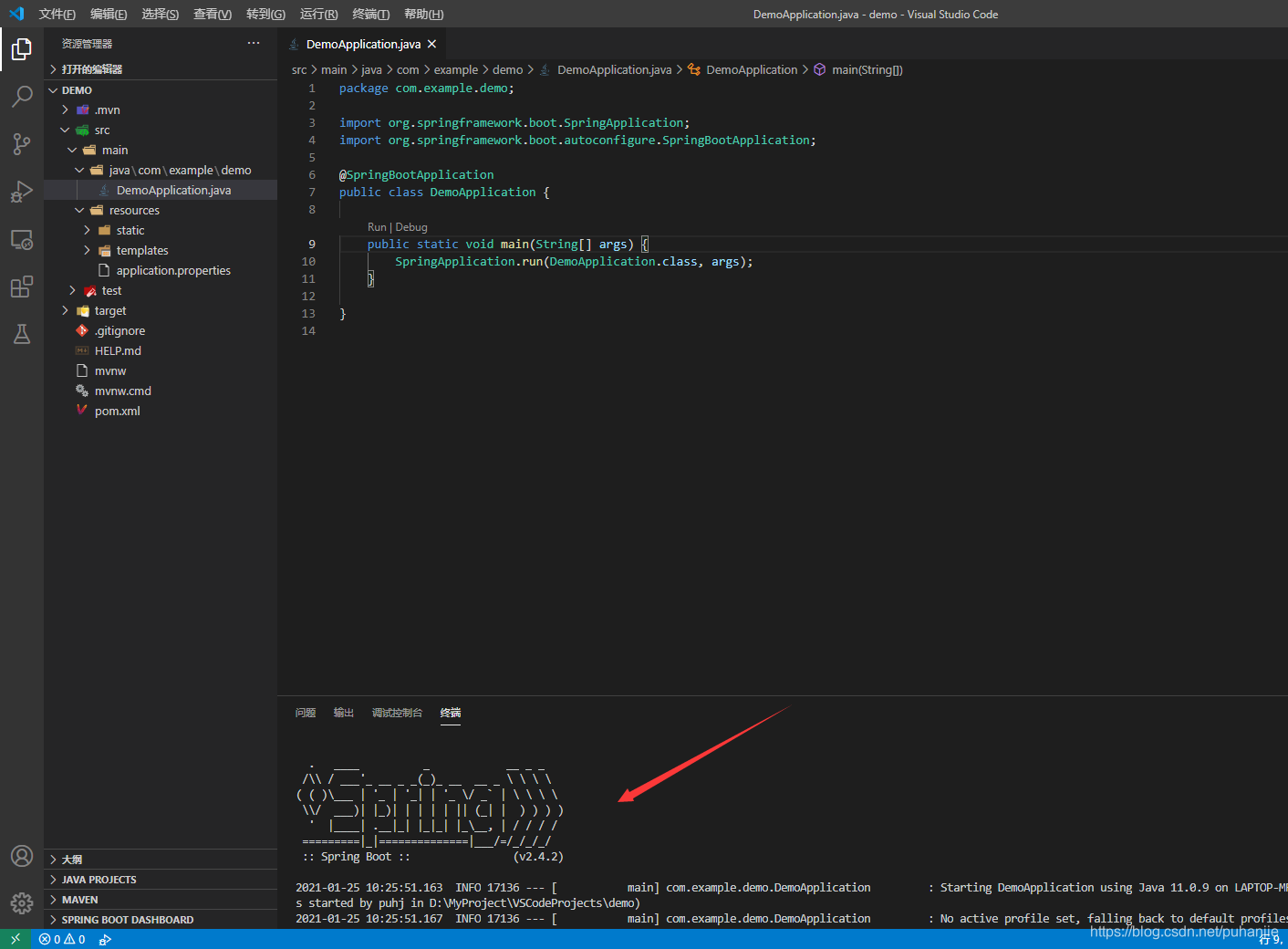
Task: Click the Accounts icon in the activity bar
Action: coord(21,856)
